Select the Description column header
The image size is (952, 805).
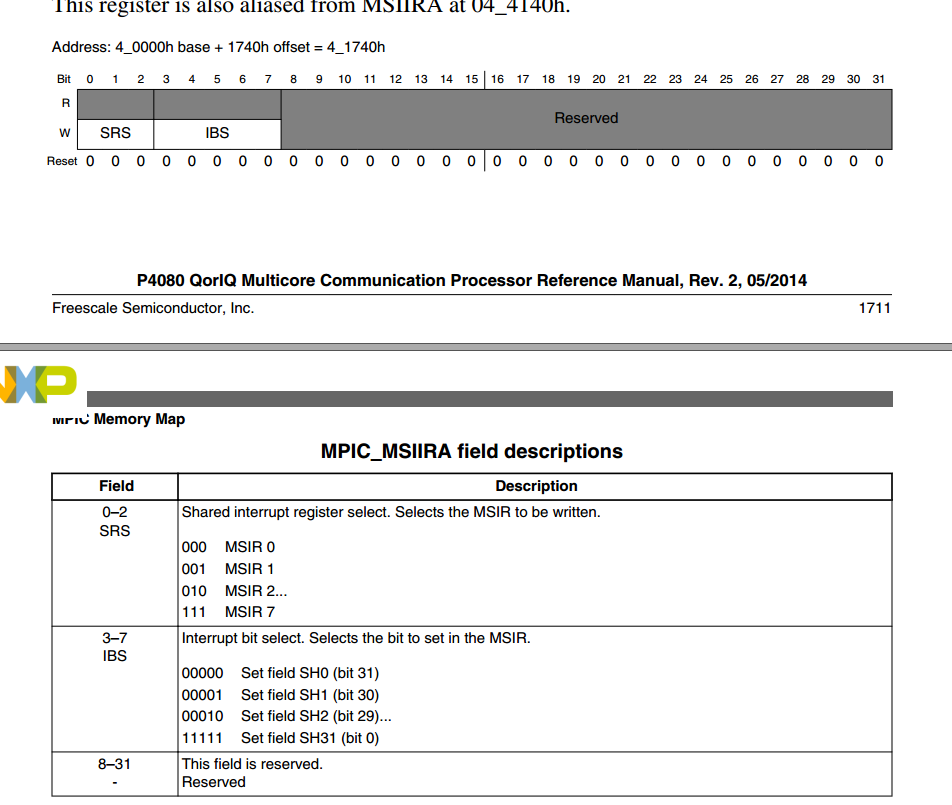pos(536,486)
